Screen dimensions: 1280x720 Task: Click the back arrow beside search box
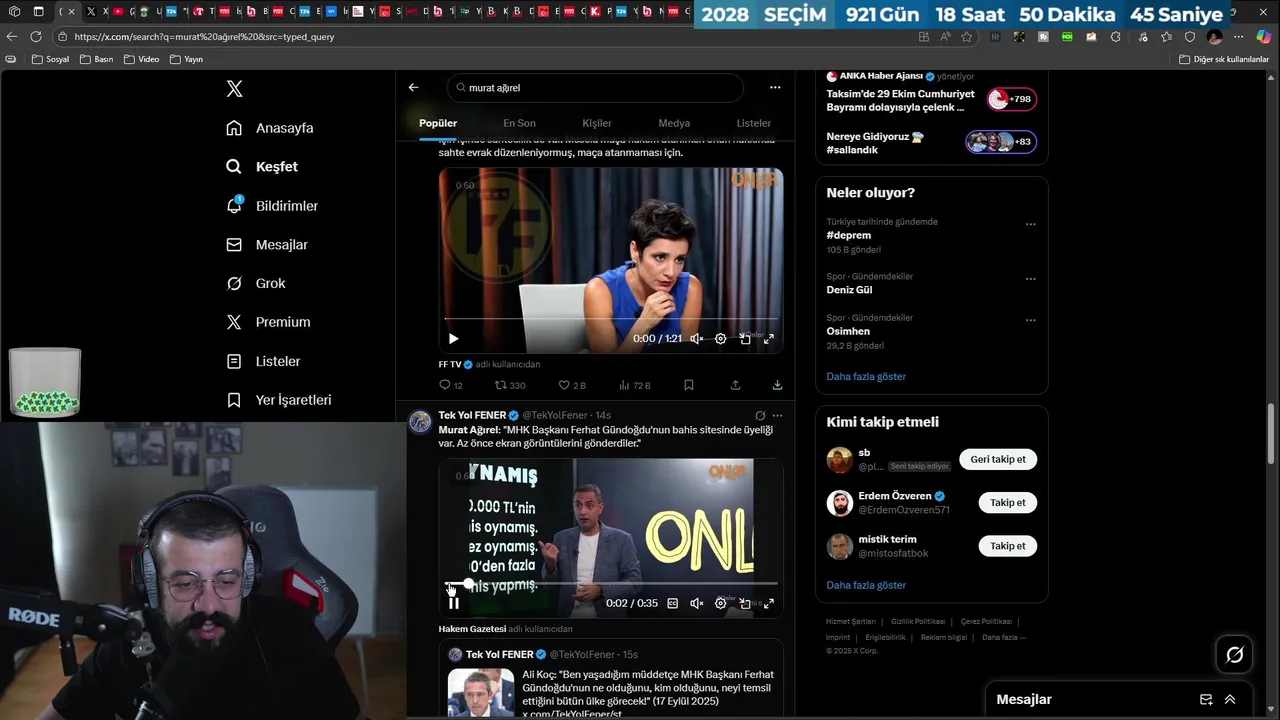pyautogui.click(x=413, y=88)
